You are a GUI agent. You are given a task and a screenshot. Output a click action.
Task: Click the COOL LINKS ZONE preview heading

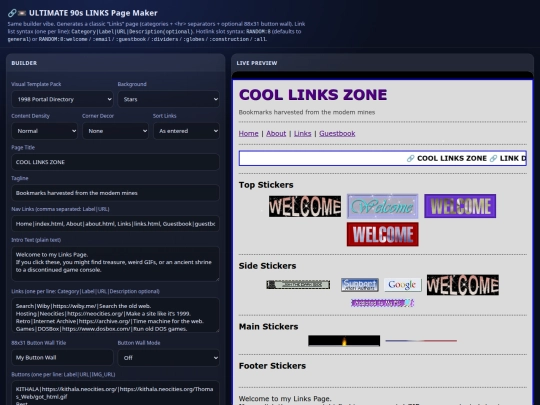pos(313,95)
